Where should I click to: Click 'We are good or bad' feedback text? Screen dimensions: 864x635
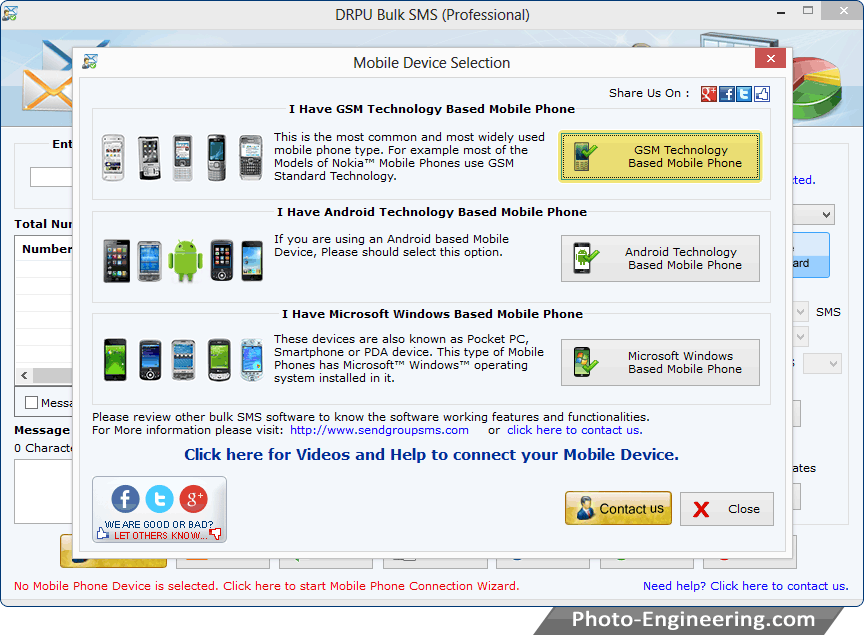click(159, 525)
